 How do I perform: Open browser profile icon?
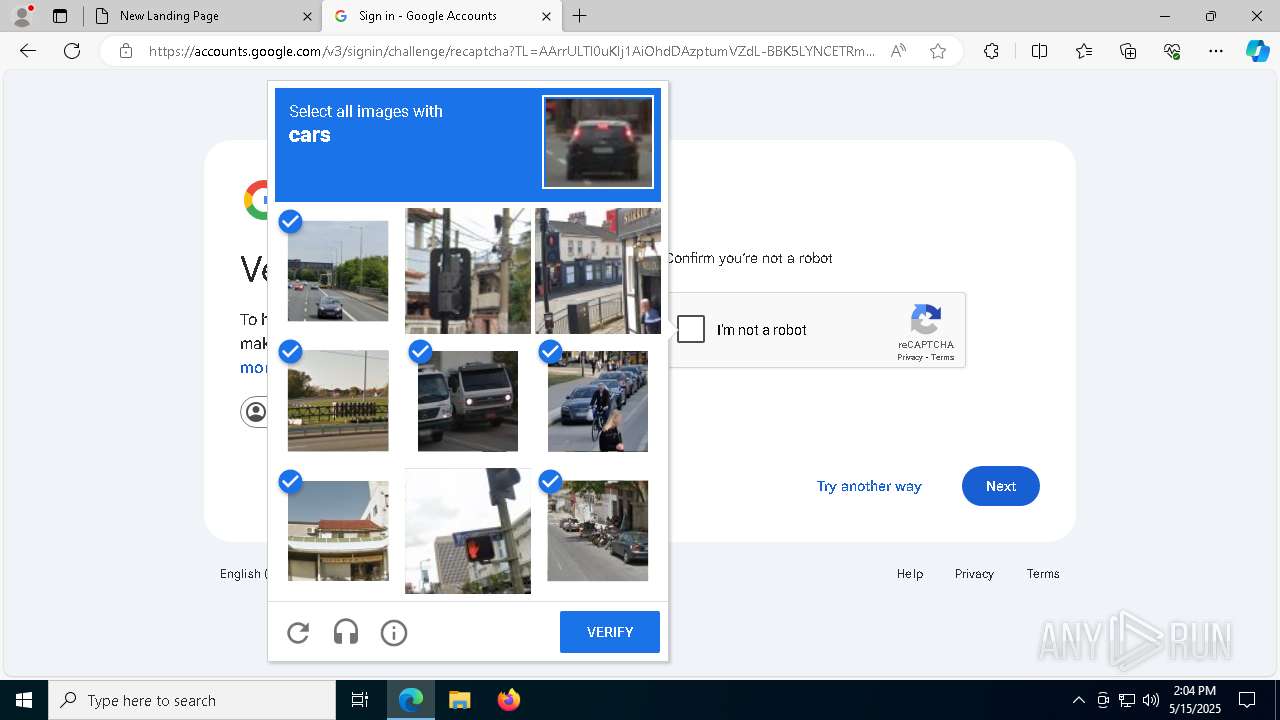pyautogui.click(x=22, y=16)
